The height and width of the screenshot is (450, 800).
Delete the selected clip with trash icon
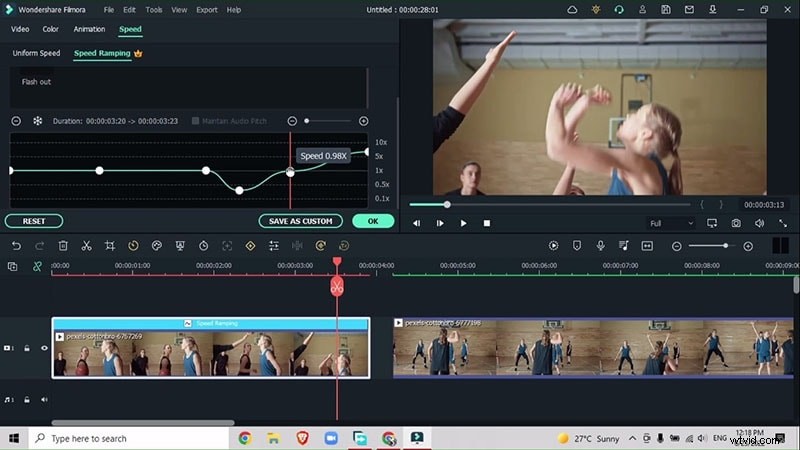[x=63, y=246]
